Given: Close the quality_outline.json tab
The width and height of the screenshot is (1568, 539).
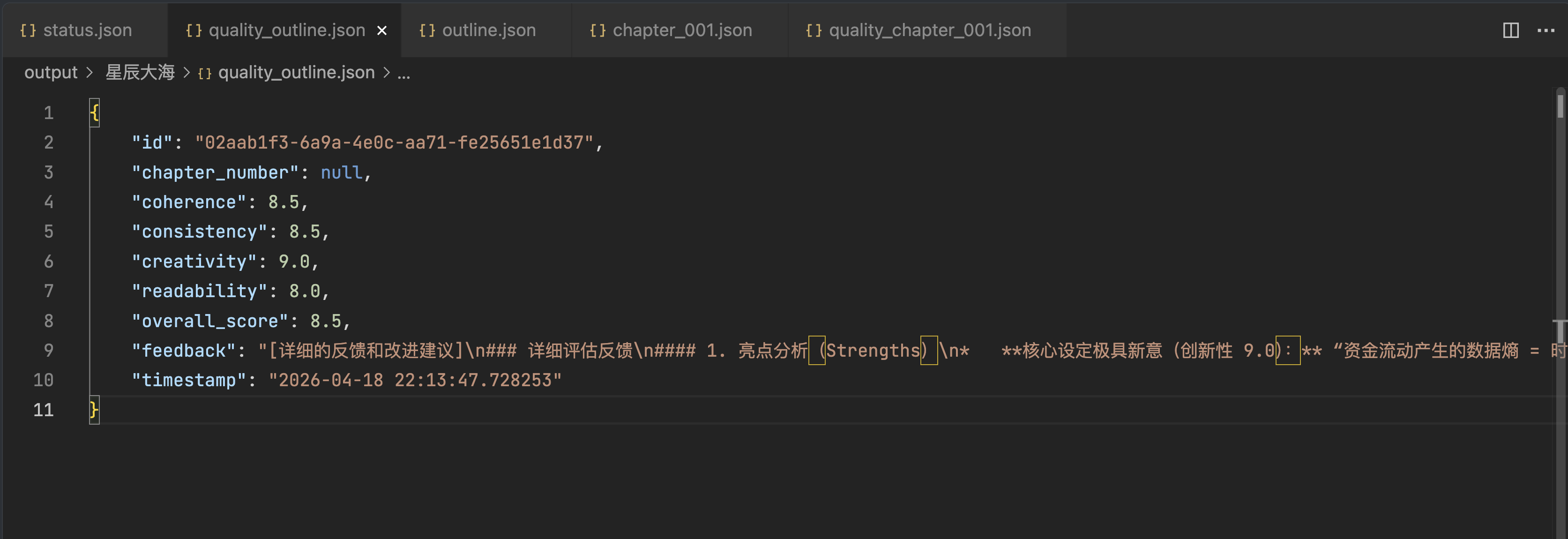Looking at the screenshot, I should (x=381, y=30).
